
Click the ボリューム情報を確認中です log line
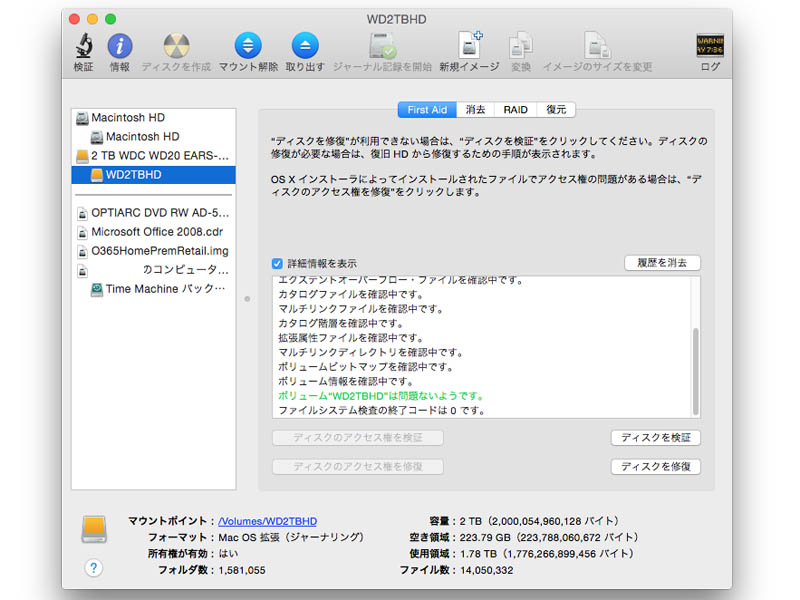click(x=345, y=382)
